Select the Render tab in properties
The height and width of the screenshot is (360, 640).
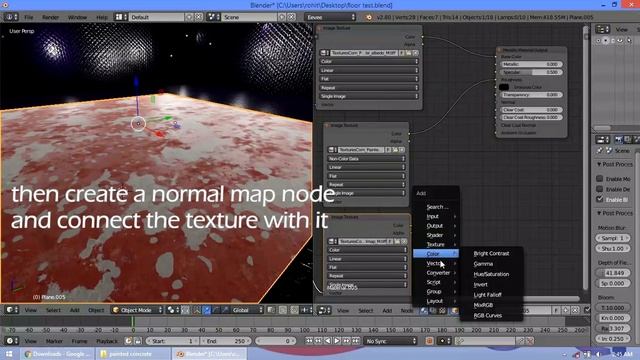click(618, 140)
